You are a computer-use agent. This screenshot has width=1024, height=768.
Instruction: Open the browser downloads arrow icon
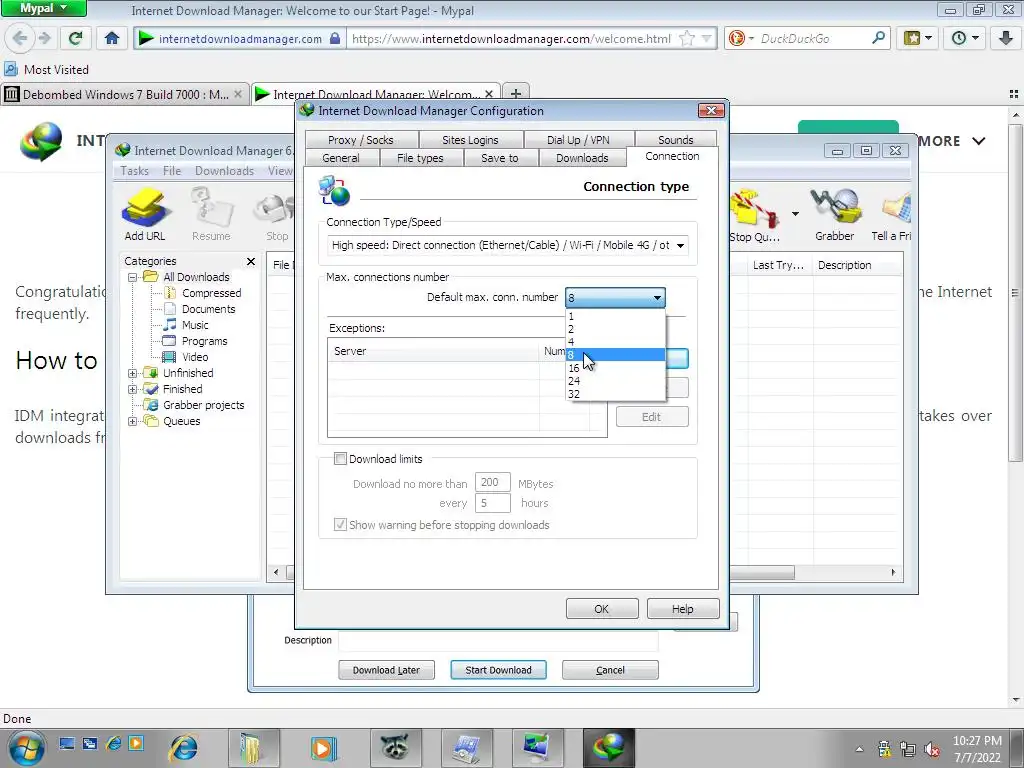pyautogui.click(x=1006, y=39)
